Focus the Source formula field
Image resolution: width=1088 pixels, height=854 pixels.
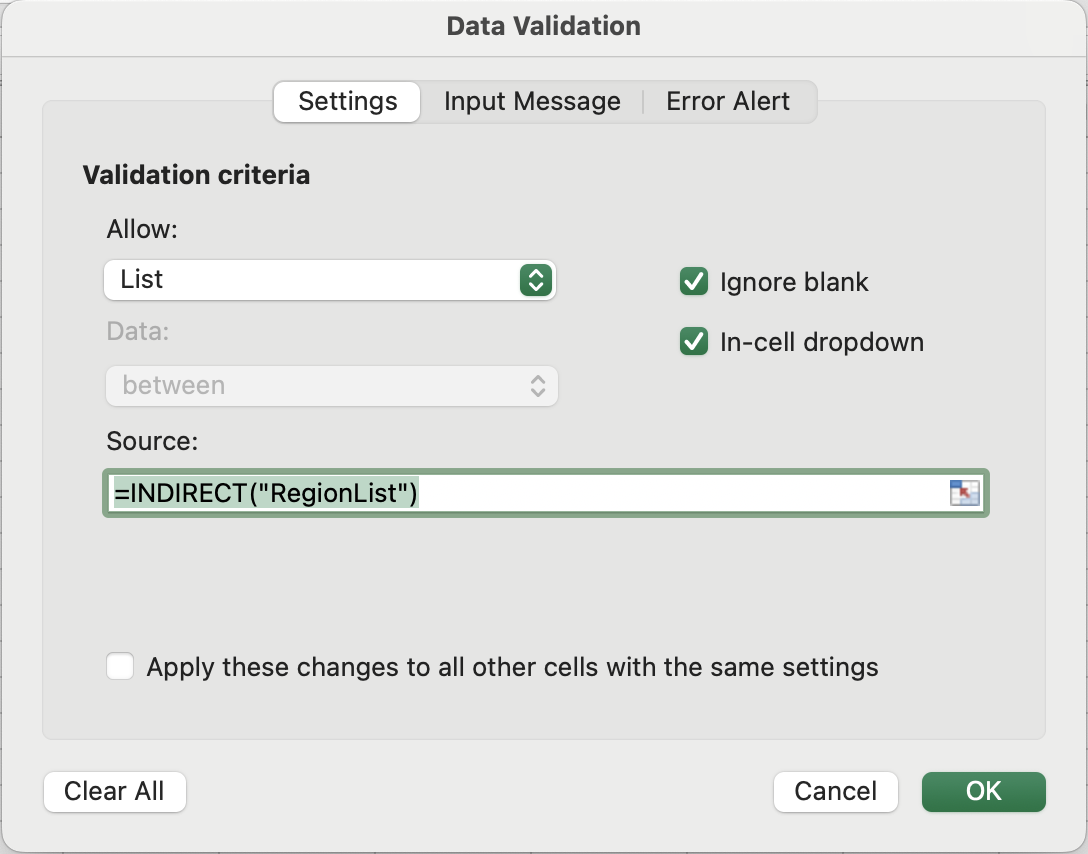pyautogui.click(x=546, y=493)
